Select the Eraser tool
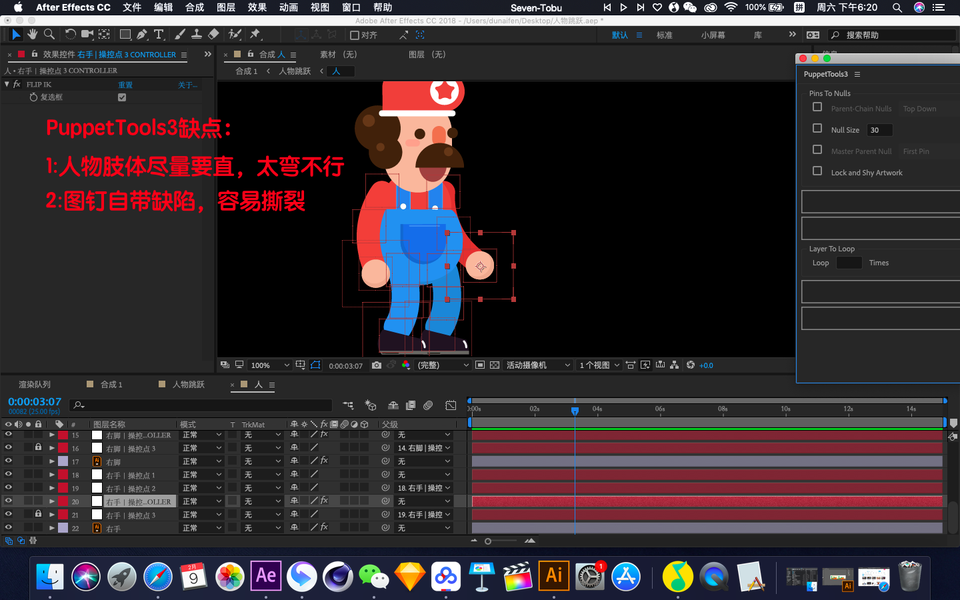This screenshot has width=960, height=600. coord(213,34)
